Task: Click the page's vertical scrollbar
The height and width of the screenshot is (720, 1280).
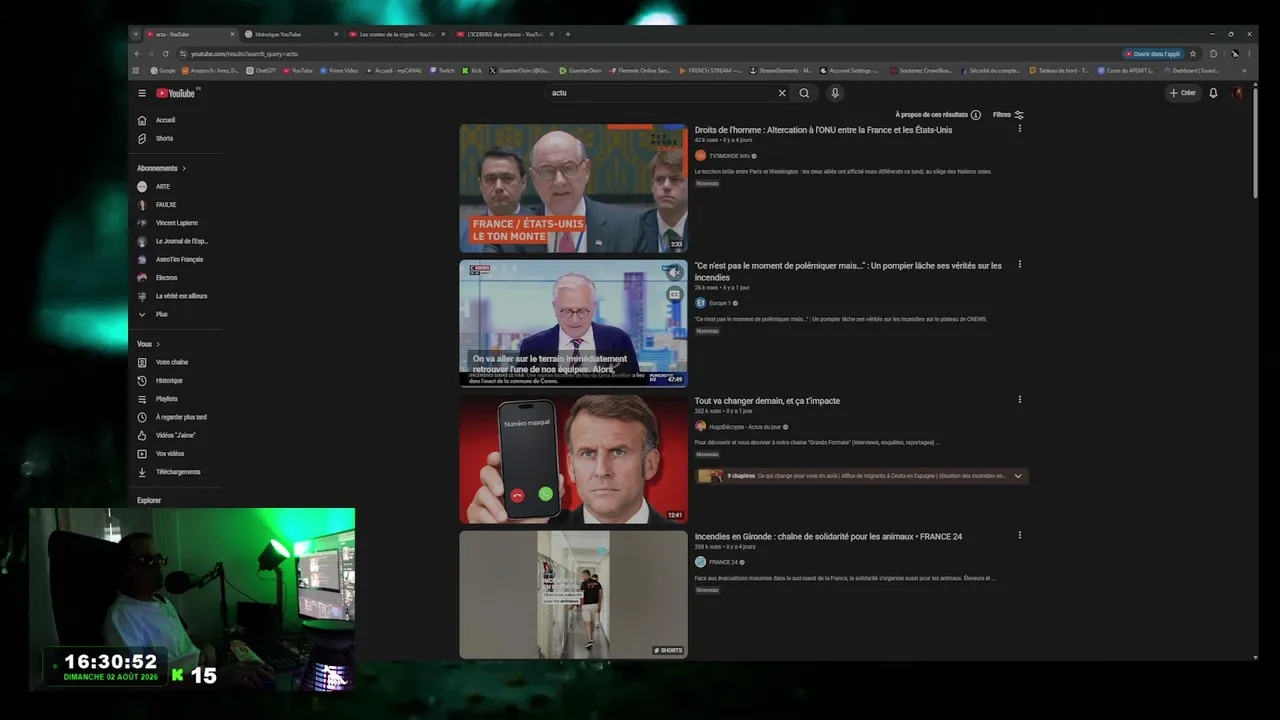Action: 1255,141
